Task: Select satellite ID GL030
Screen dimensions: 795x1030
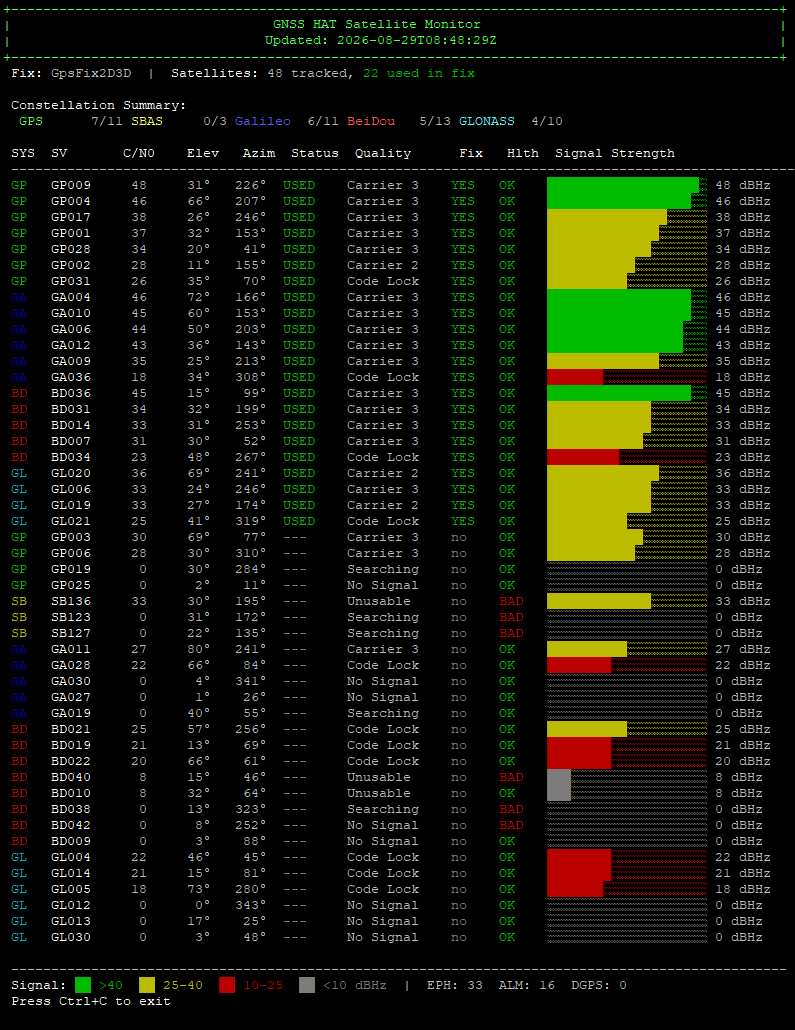Action: [x=71, y=937]
